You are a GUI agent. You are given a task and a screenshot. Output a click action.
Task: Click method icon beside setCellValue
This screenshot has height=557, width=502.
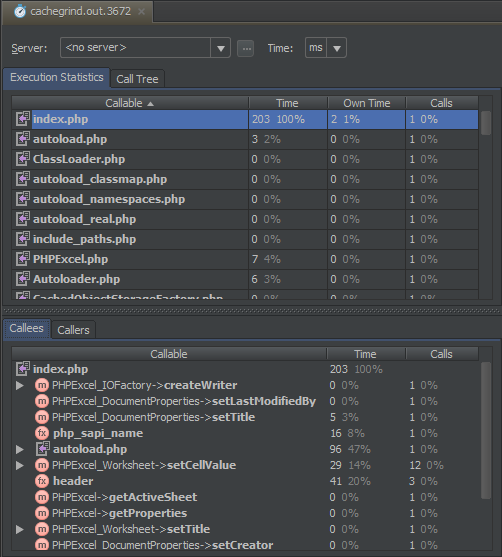[x=42, y=465]
